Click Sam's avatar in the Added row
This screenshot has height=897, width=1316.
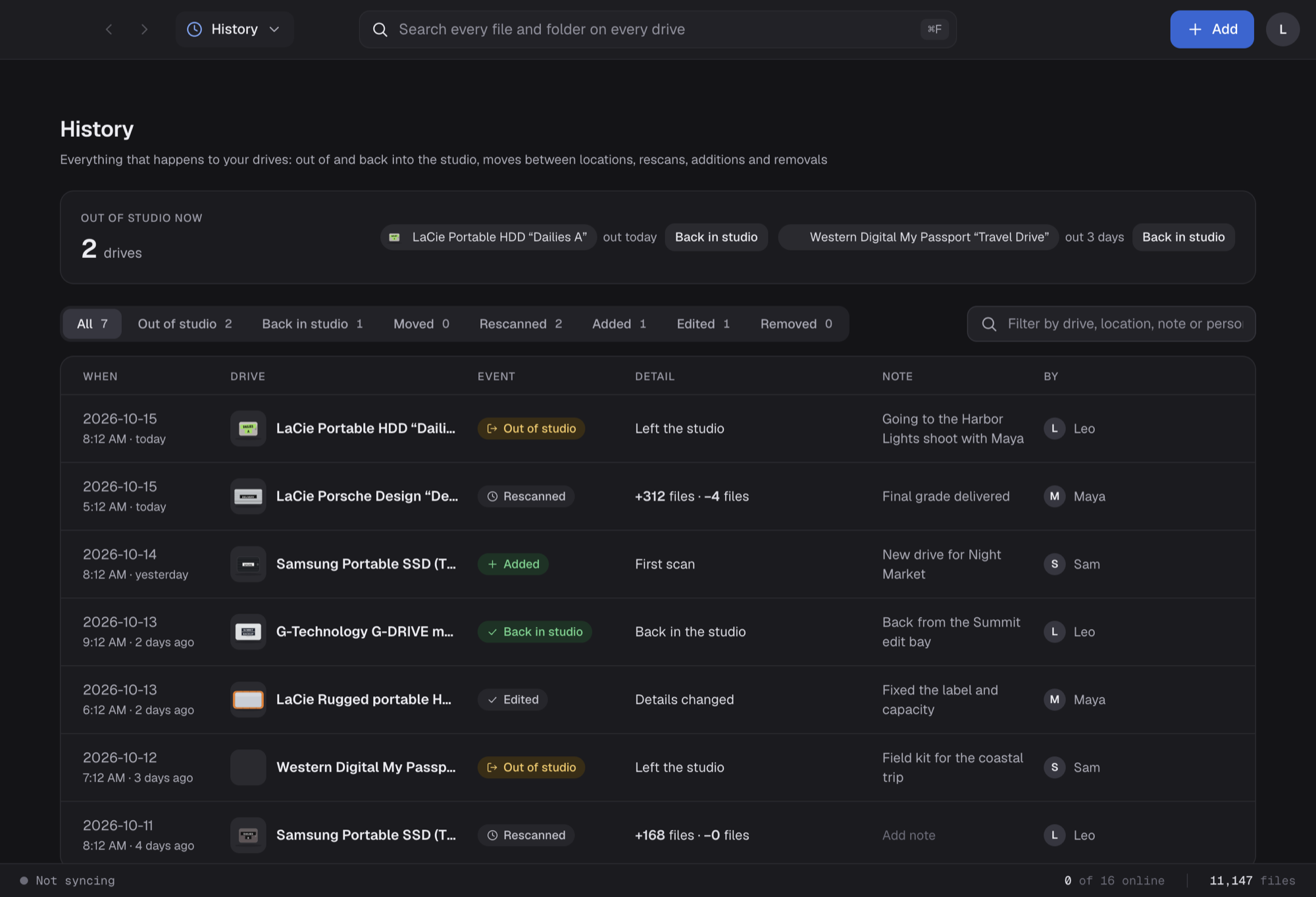1054,564
